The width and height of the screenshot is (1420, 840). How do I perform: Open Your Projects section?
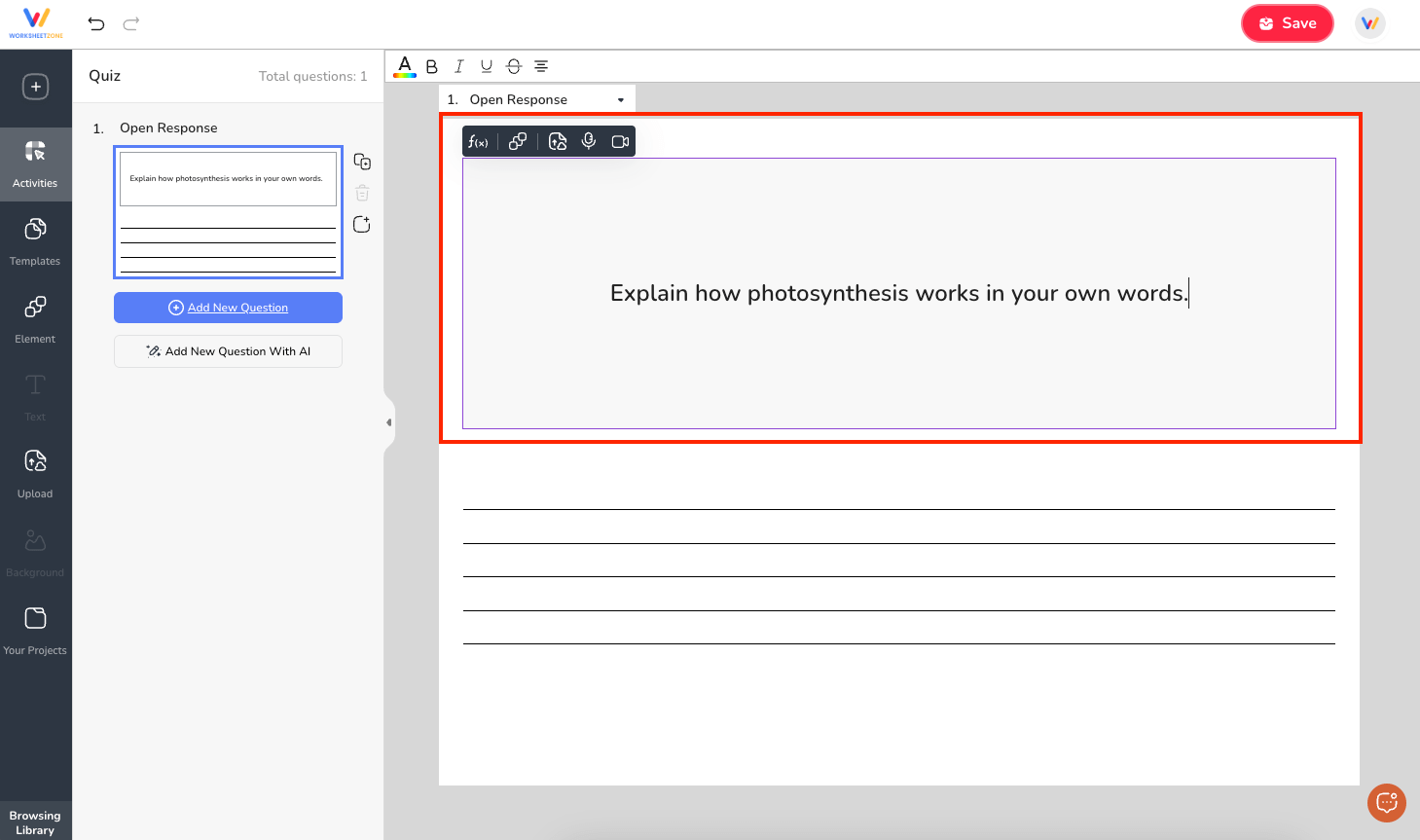pos(35,630)
